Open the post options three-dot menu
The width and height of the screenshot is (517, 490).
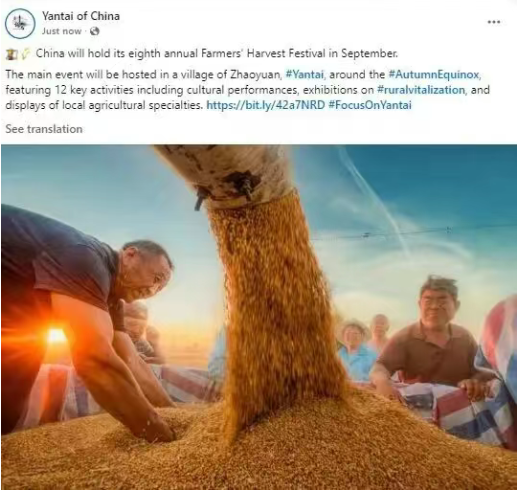(494, 22)
